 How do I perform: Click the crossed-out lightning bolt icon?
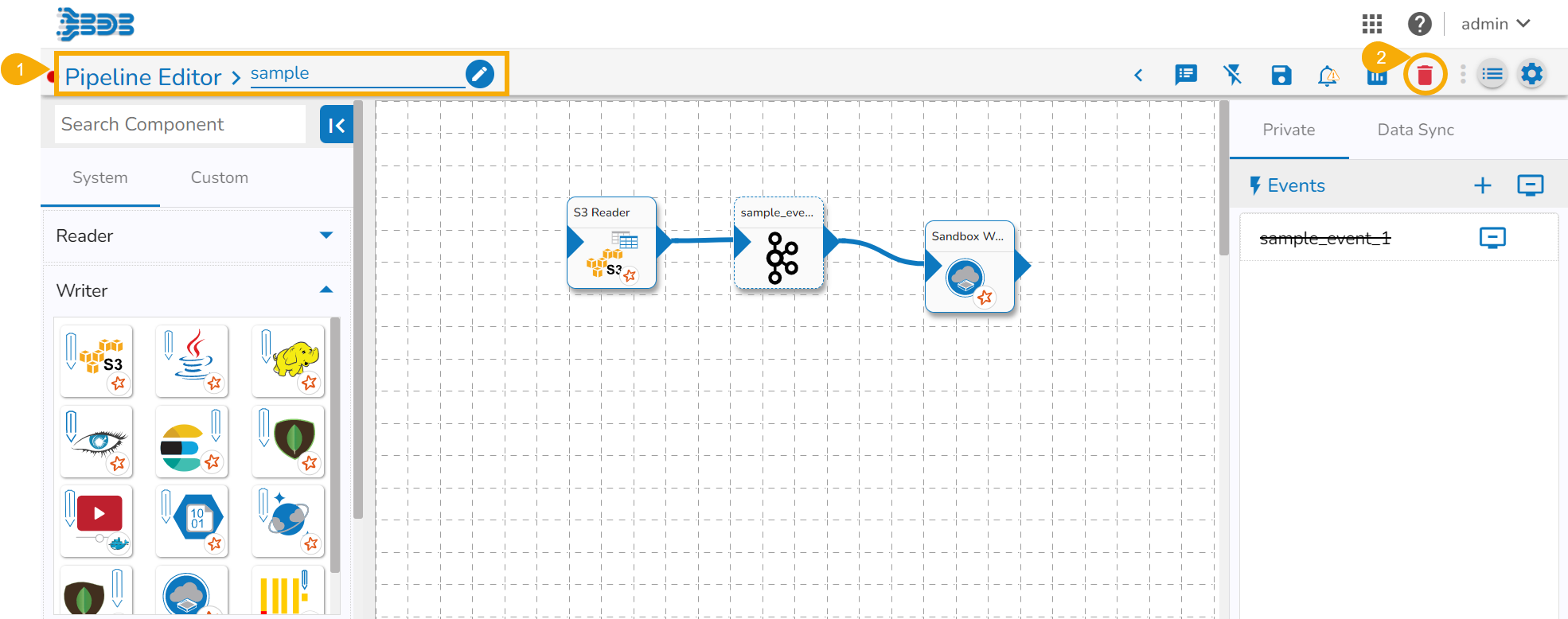1233,75
